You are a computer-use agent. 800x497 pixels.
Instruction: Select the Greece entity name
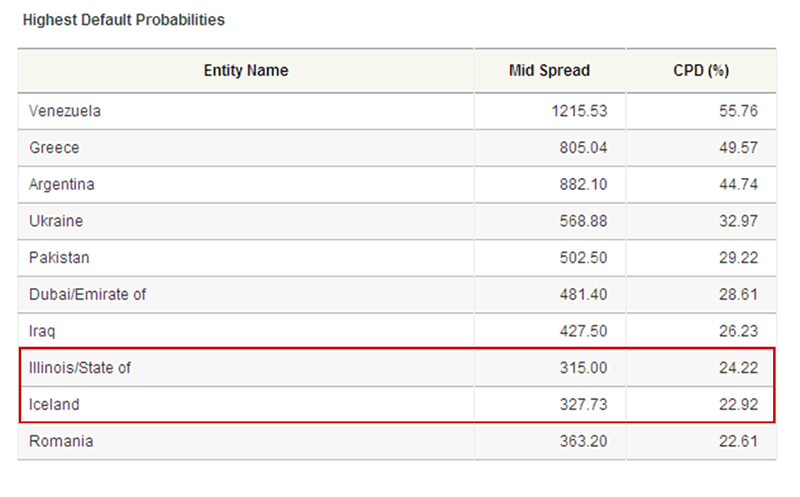tap(55, 148)
